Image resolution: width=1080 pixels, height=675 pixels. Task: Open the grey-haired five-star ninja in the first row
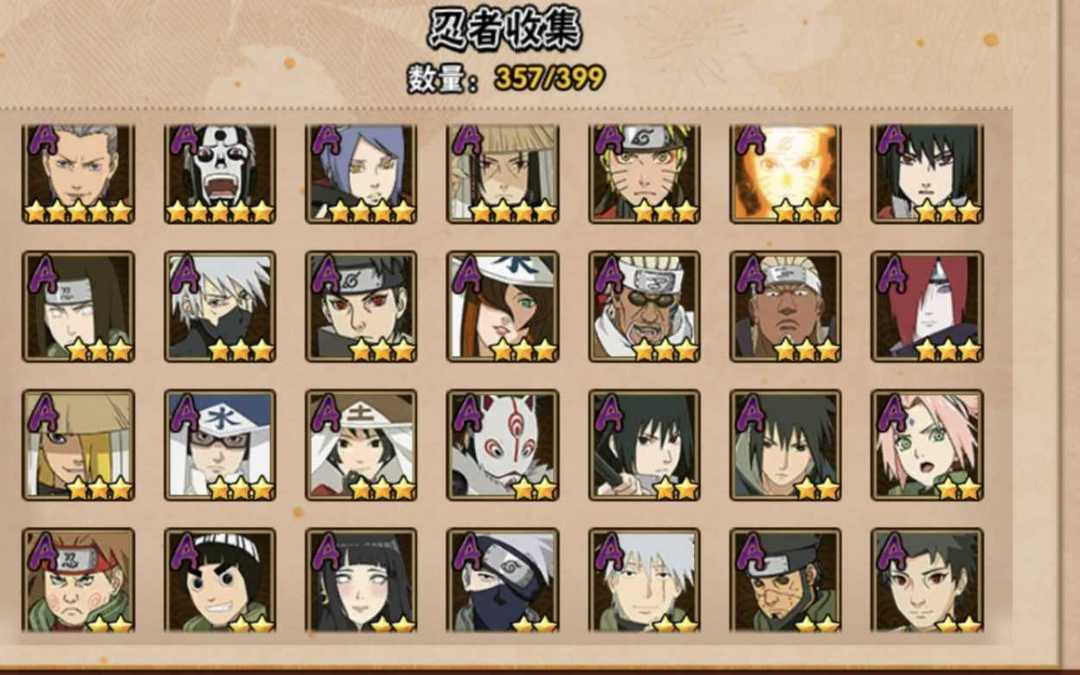tap(78, 174)
